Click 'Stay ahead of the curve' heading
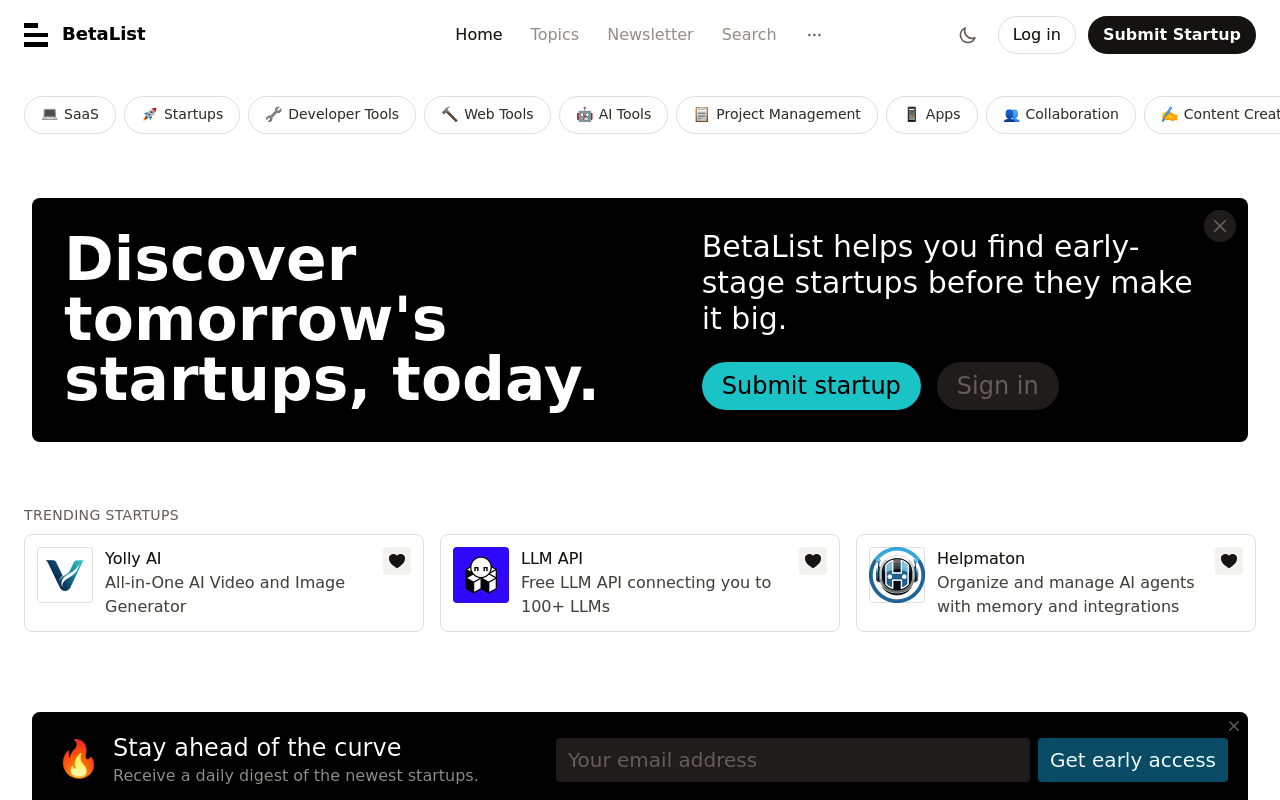1280x800 pixels. [x=257, y=748]
